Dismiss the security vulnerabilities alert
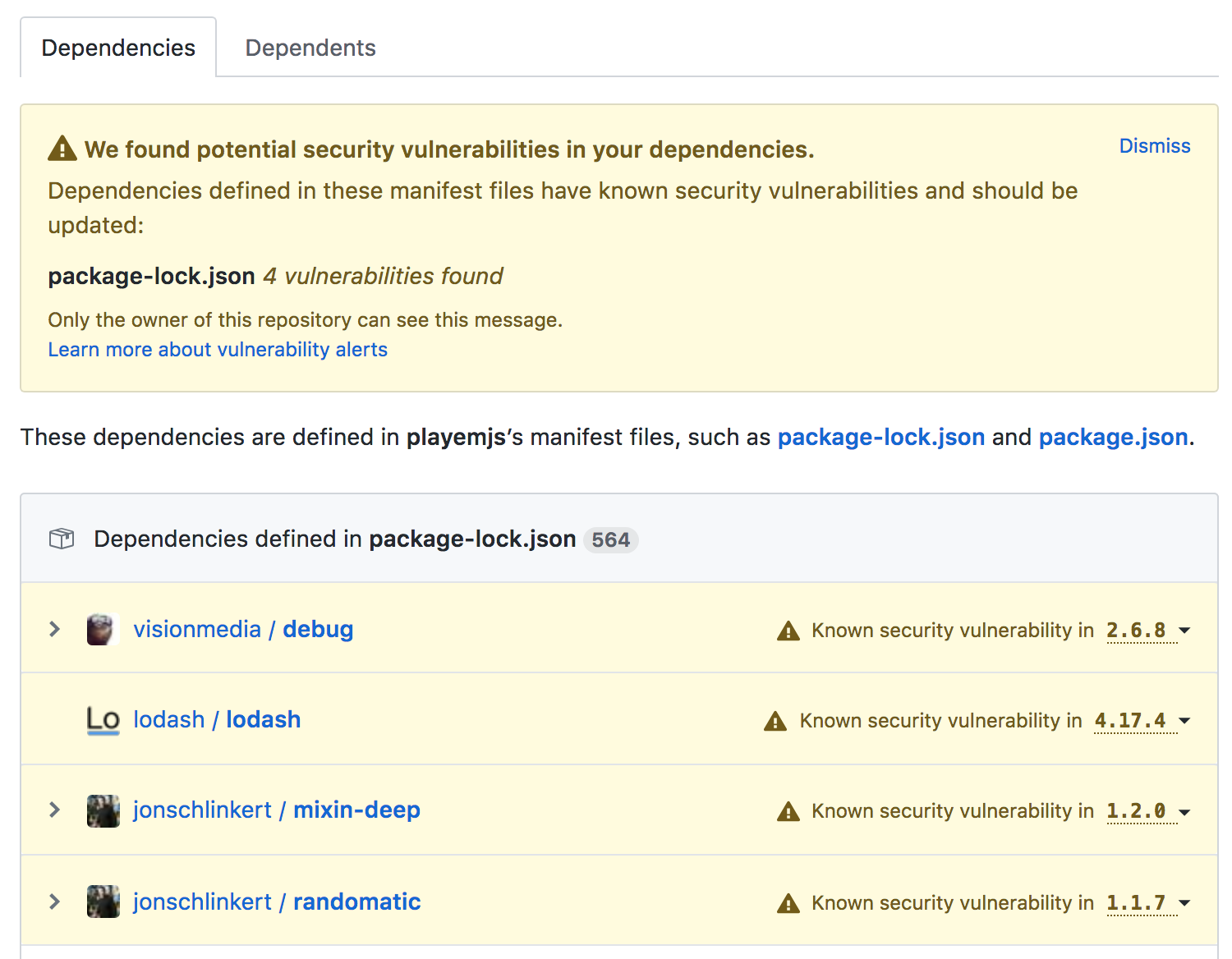 (x=1154, y=146)
